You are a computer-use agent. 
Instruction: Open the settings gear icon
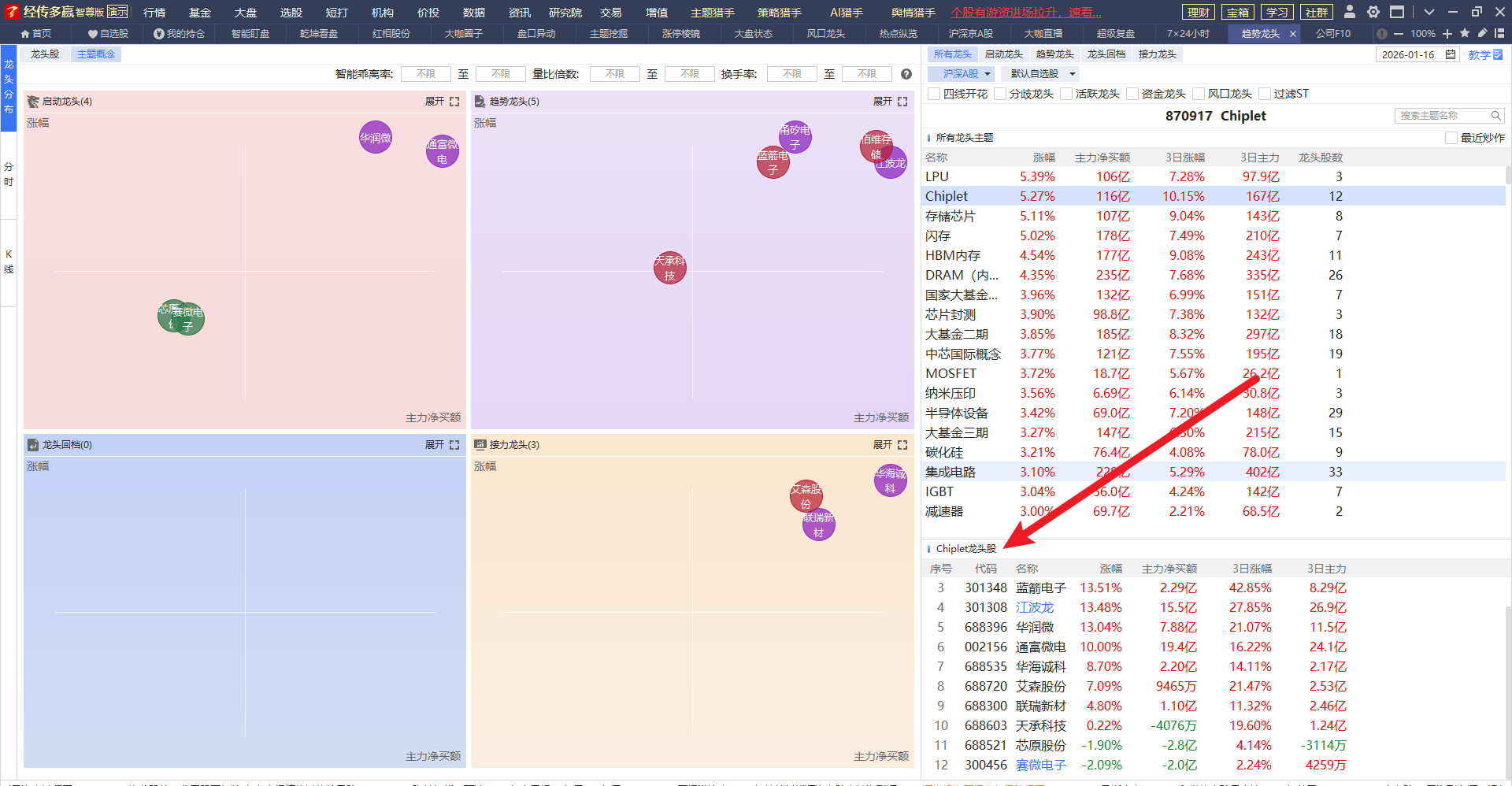[1373, 12]
